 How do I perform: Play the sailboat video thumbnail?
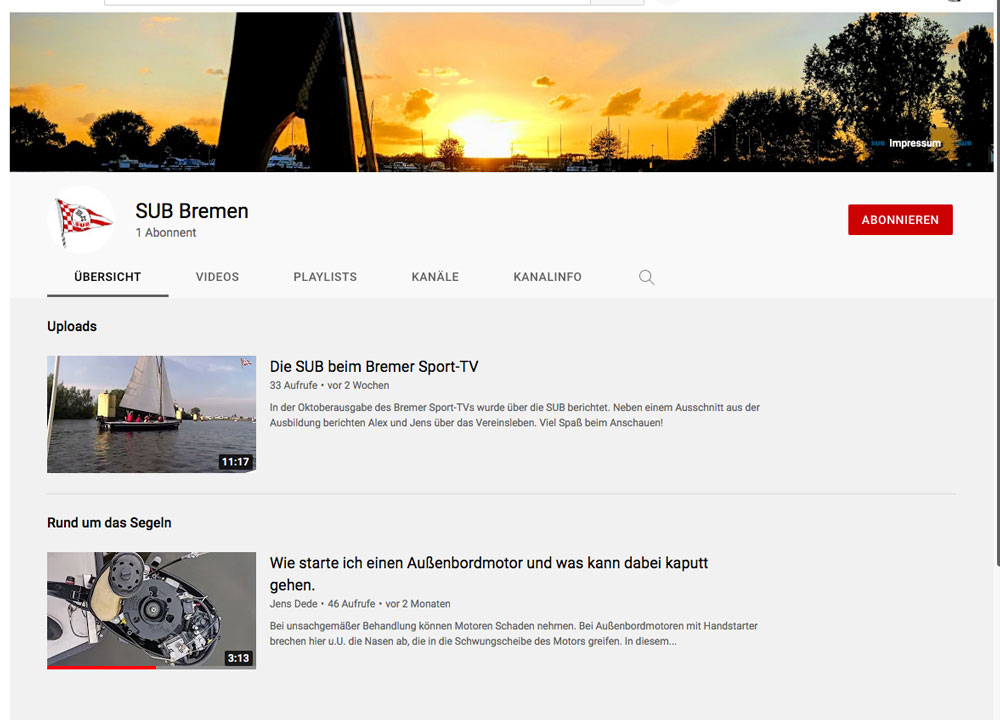151,415
